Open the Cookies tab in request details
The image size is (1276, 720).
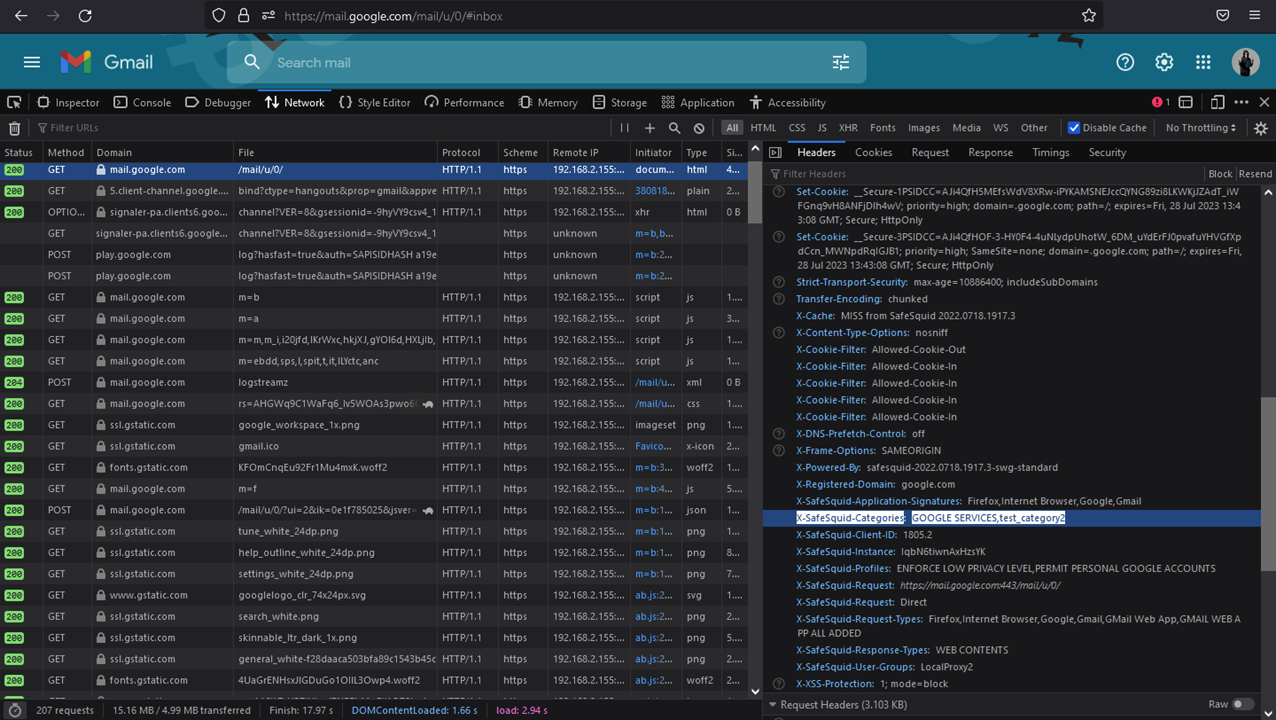pos(873,153)
